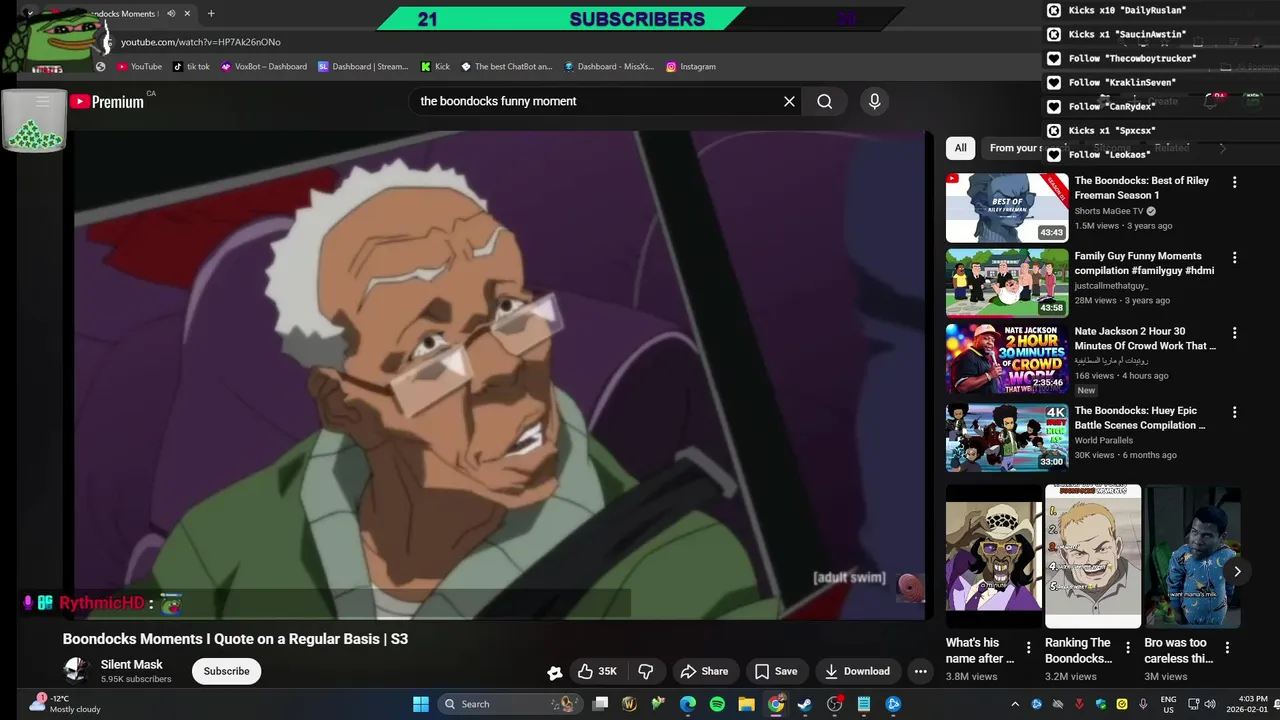Select the All filter chip
Screen dimensions: 1280x720
point(960,148)
